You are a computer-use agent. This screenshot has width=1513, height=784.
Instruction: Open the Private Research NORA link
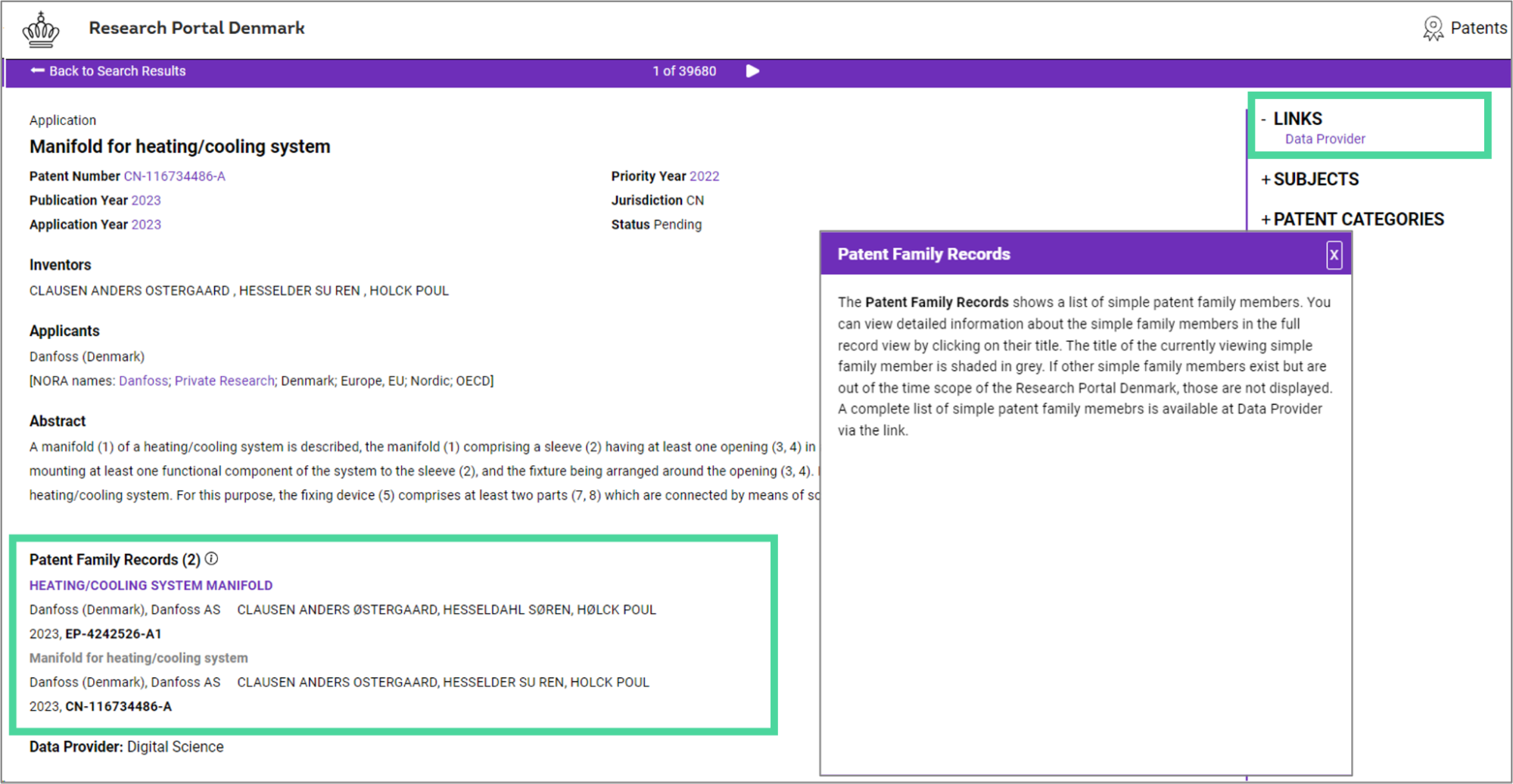click(x=224, y=381)
